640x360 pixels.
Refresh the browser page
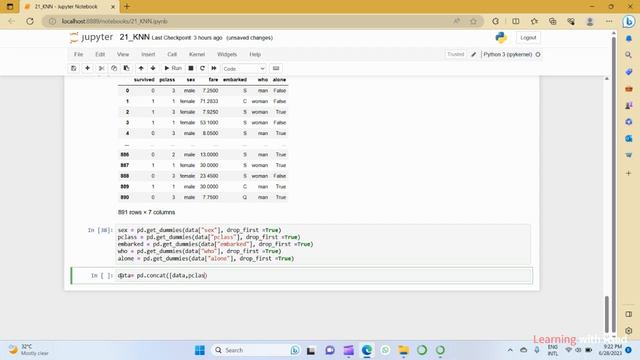[30, 21]
